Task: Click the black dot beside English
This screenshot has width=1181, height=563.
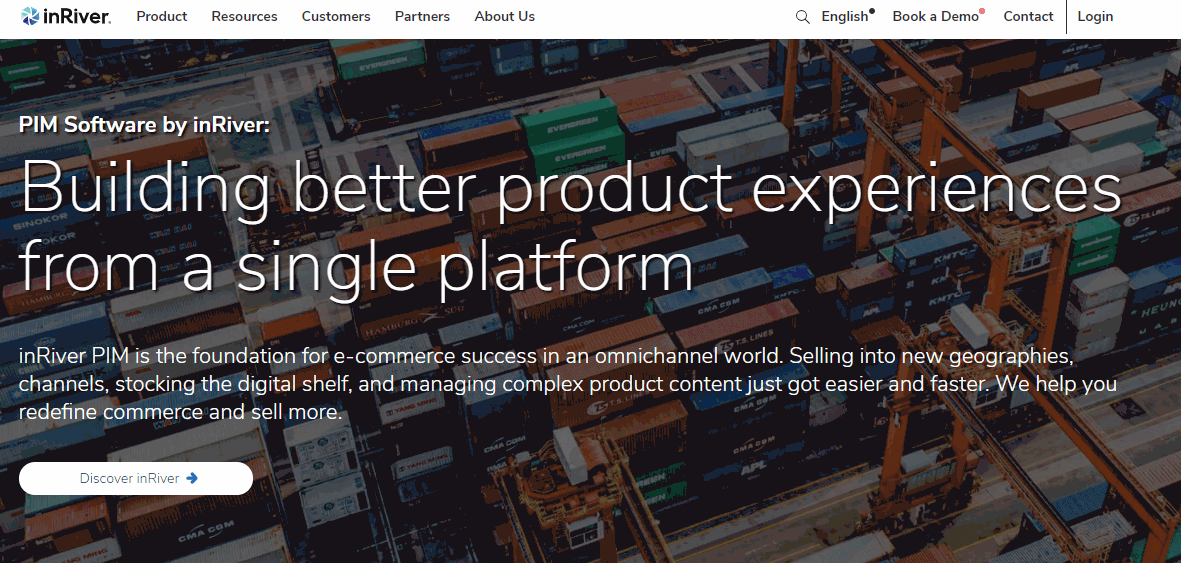Action: [x=872, y=11]
